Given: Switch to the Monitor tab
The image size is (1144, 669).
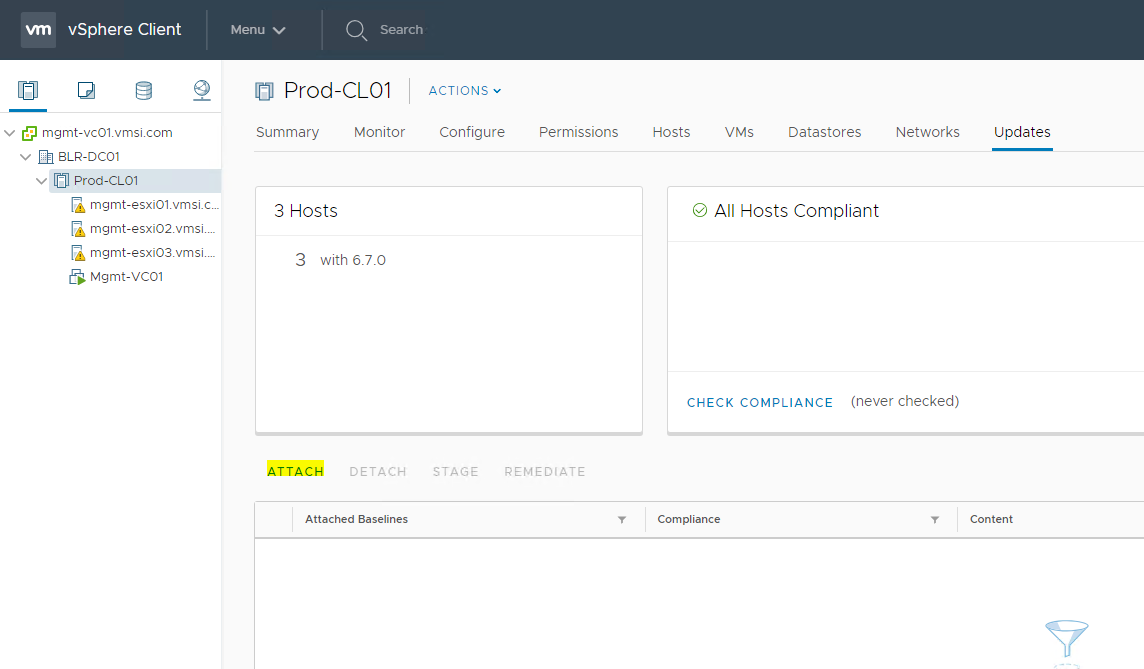Looking at the screenshot, I should (x=379, y=132).
